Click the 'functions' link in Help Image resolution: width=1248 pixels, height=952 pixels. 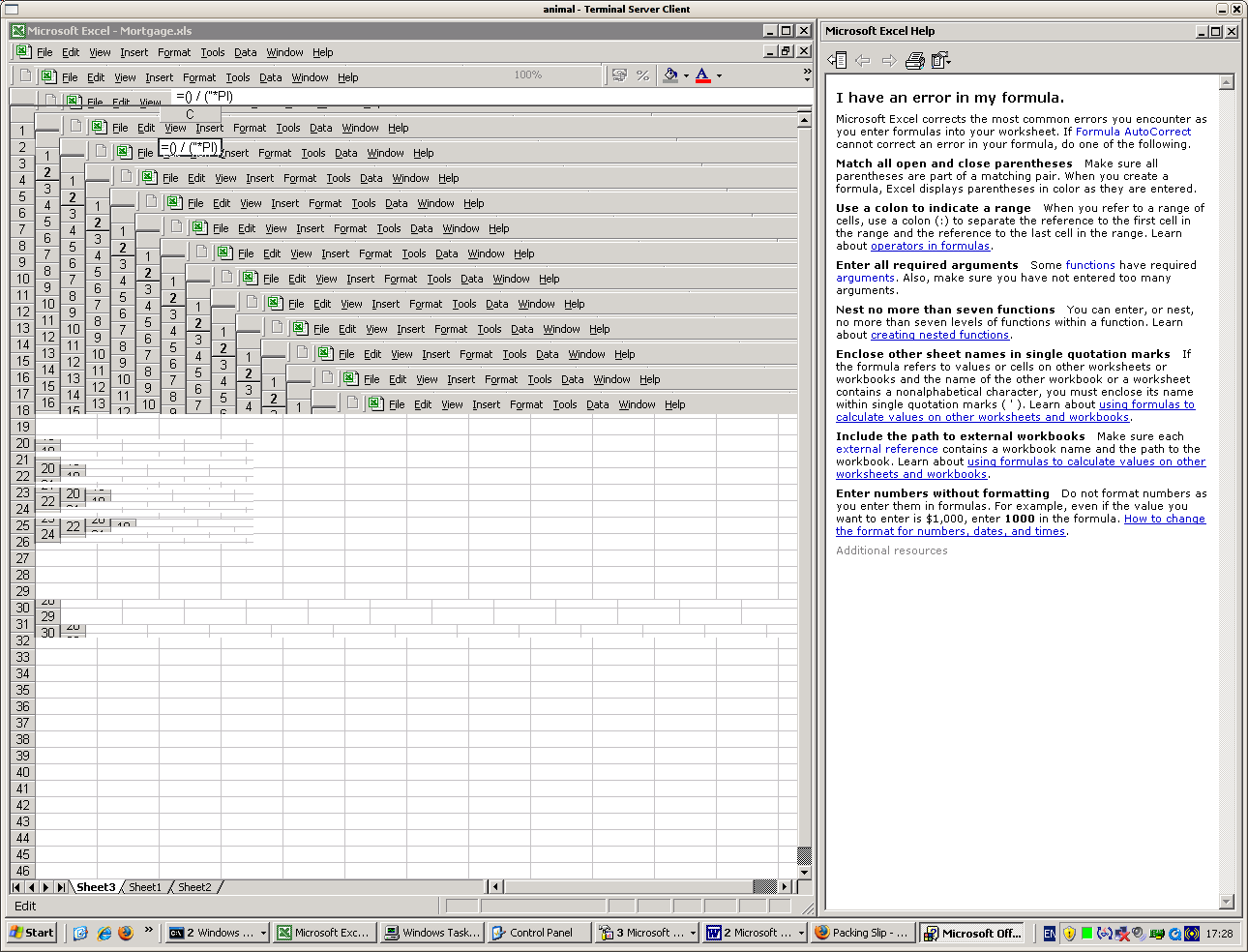click(1090, 265)
